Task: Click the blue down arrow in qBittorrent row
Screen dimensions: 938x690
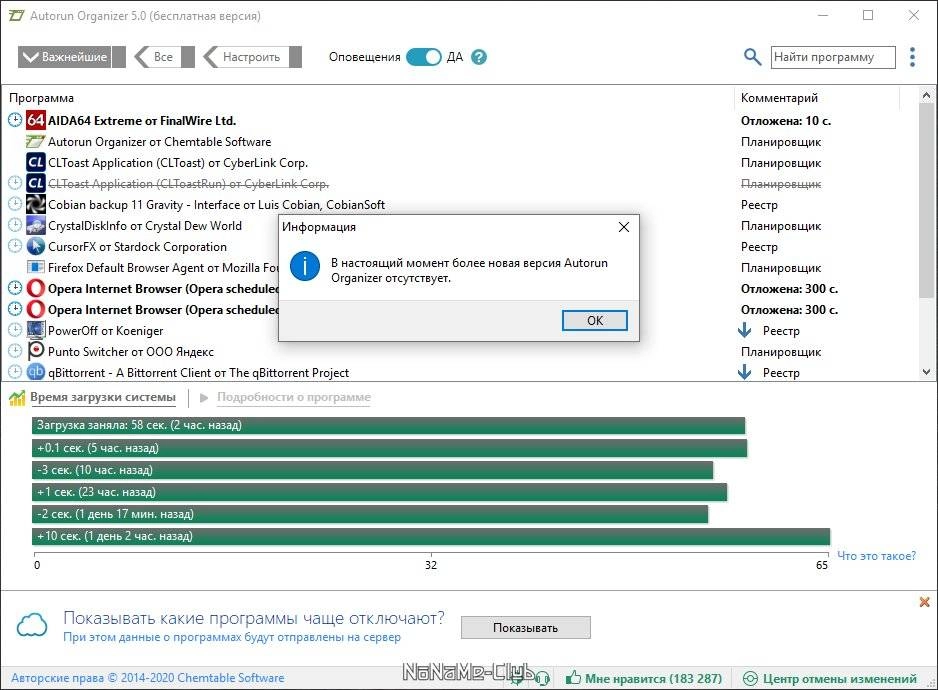Action: pos(744,372)
